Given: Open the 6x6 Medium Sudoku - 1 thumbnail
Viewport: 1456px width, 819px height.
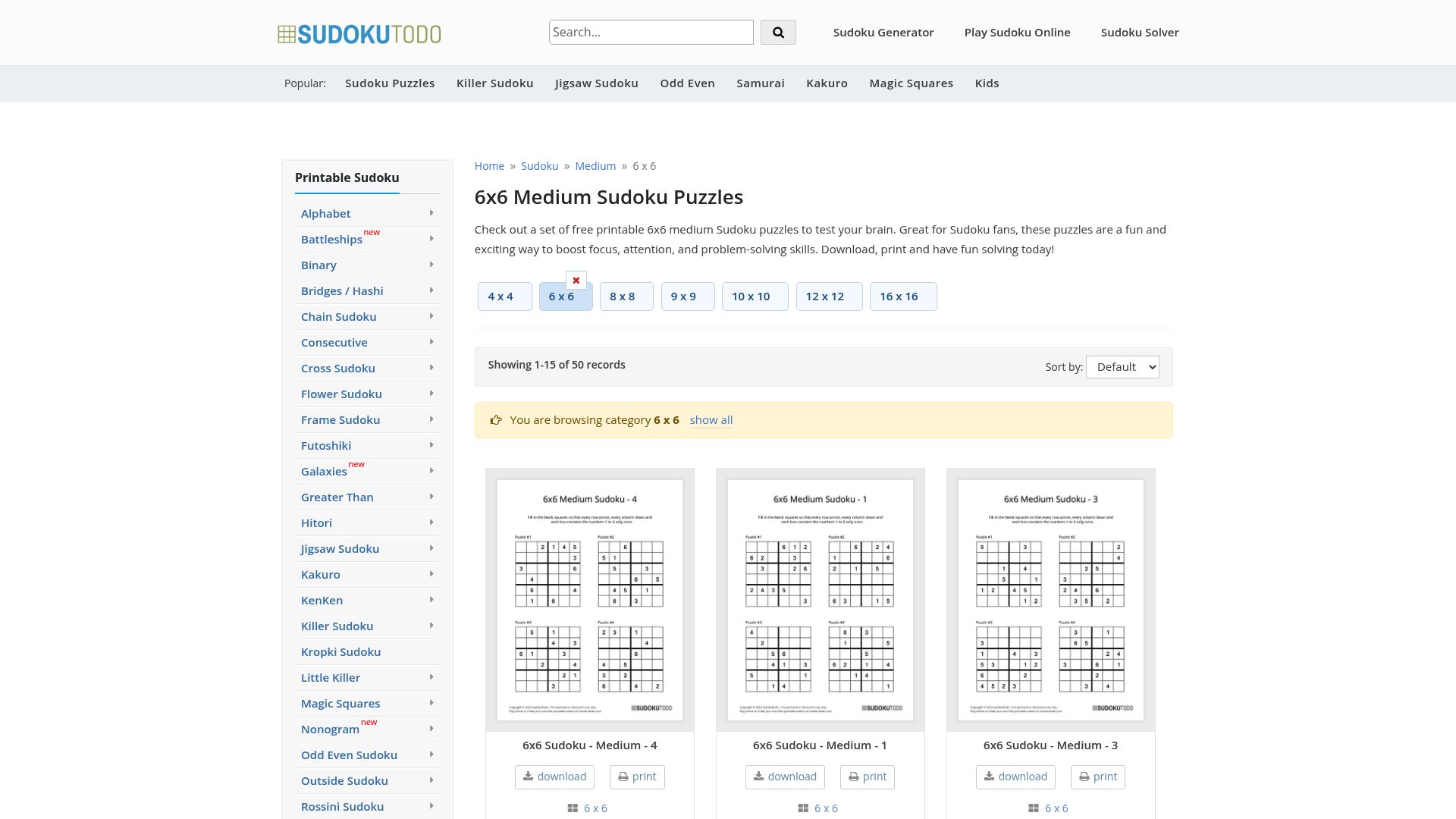Looking at the screenshot, I should (x=821, y=600).
